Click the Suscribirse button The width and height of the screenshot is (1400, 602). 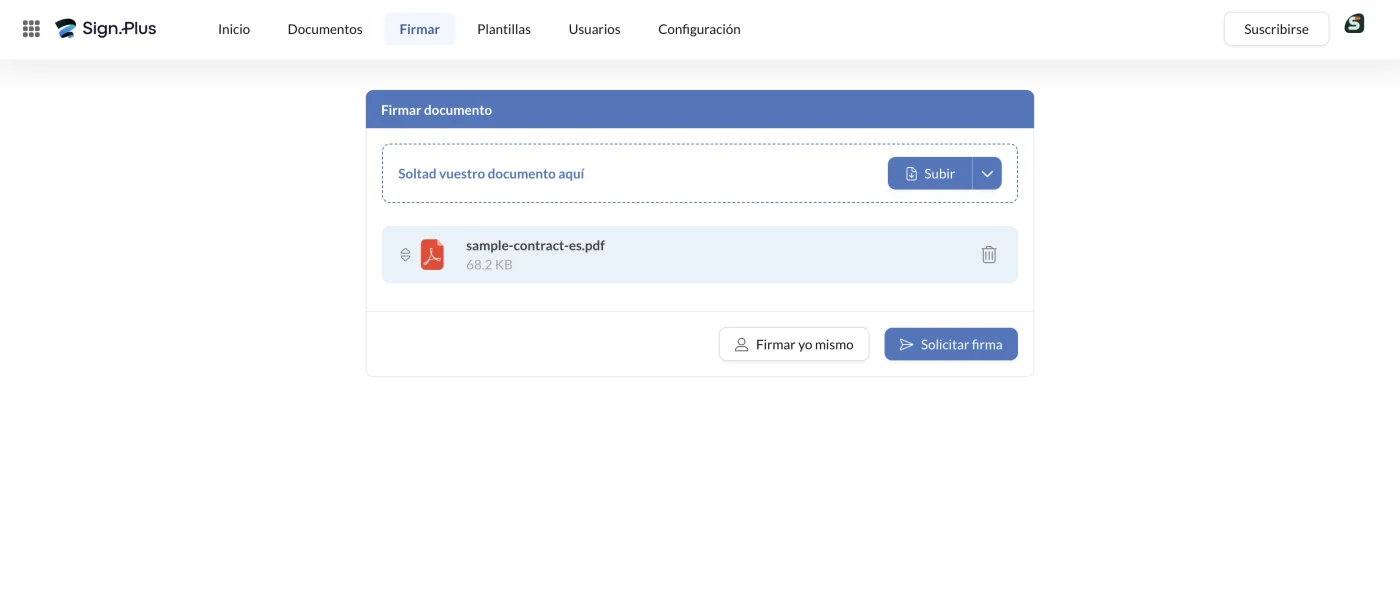pos(1276,29)
